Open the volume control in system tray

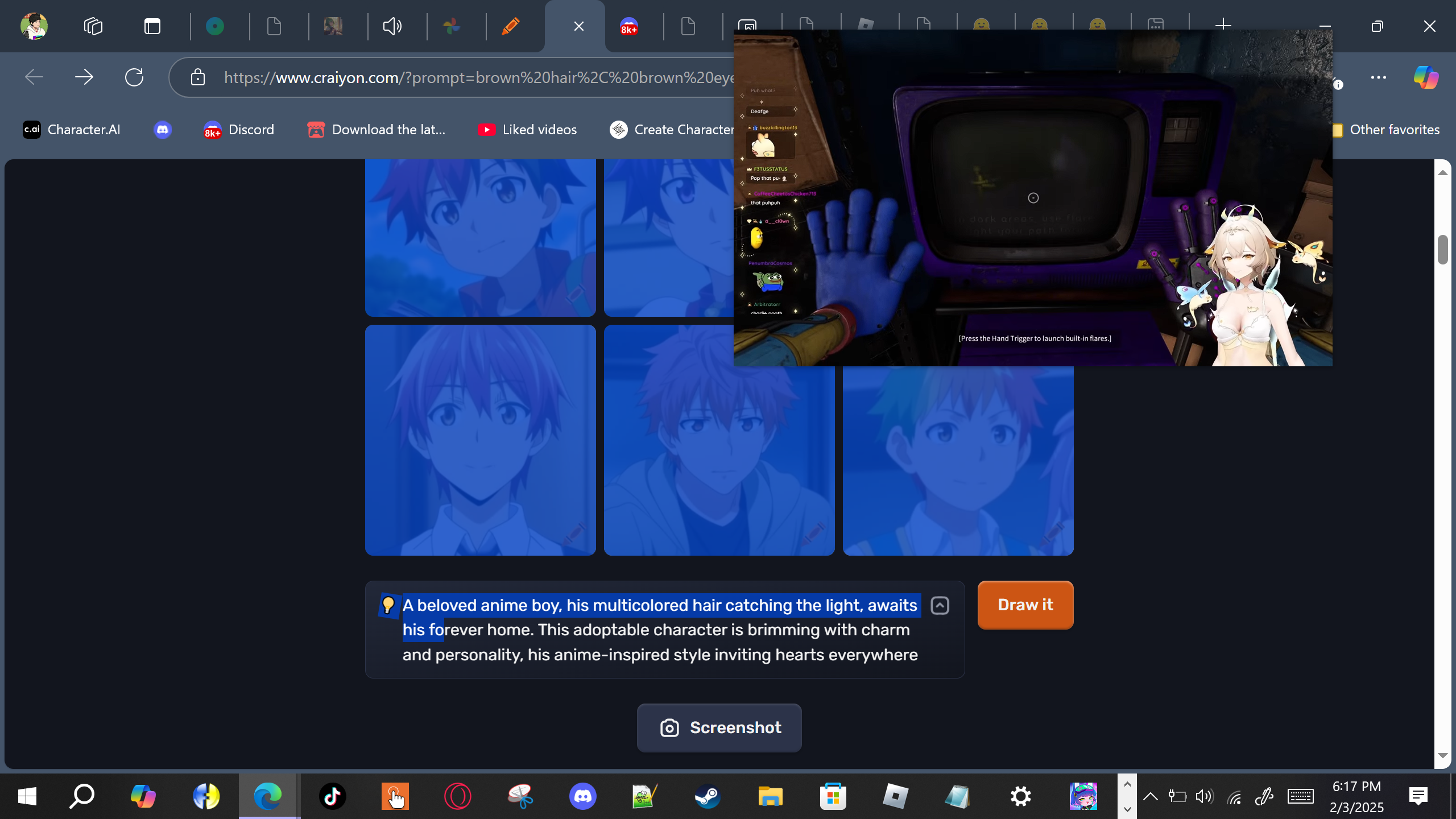[x=1205, y=796]
